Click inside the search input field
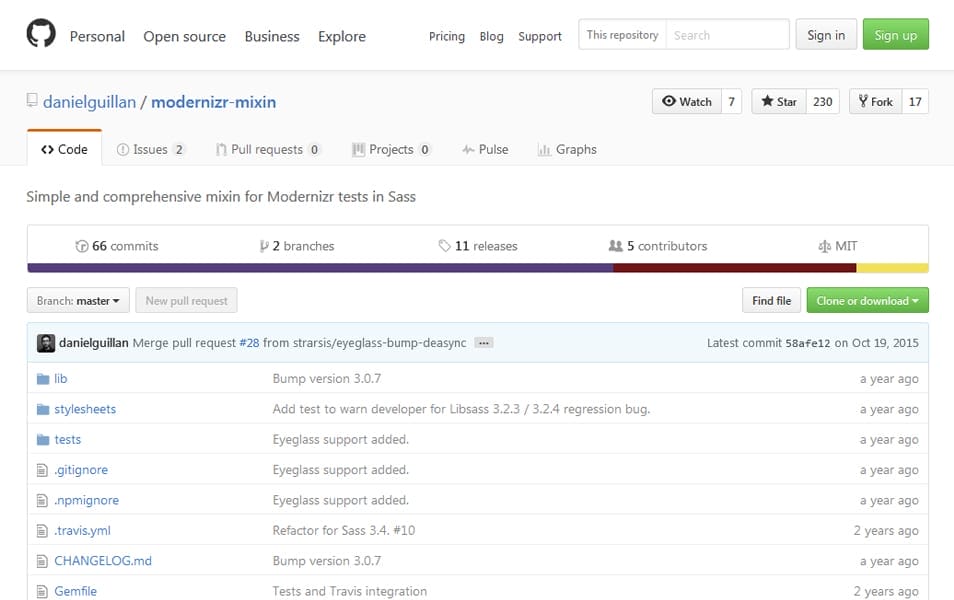 click(730, 34)
